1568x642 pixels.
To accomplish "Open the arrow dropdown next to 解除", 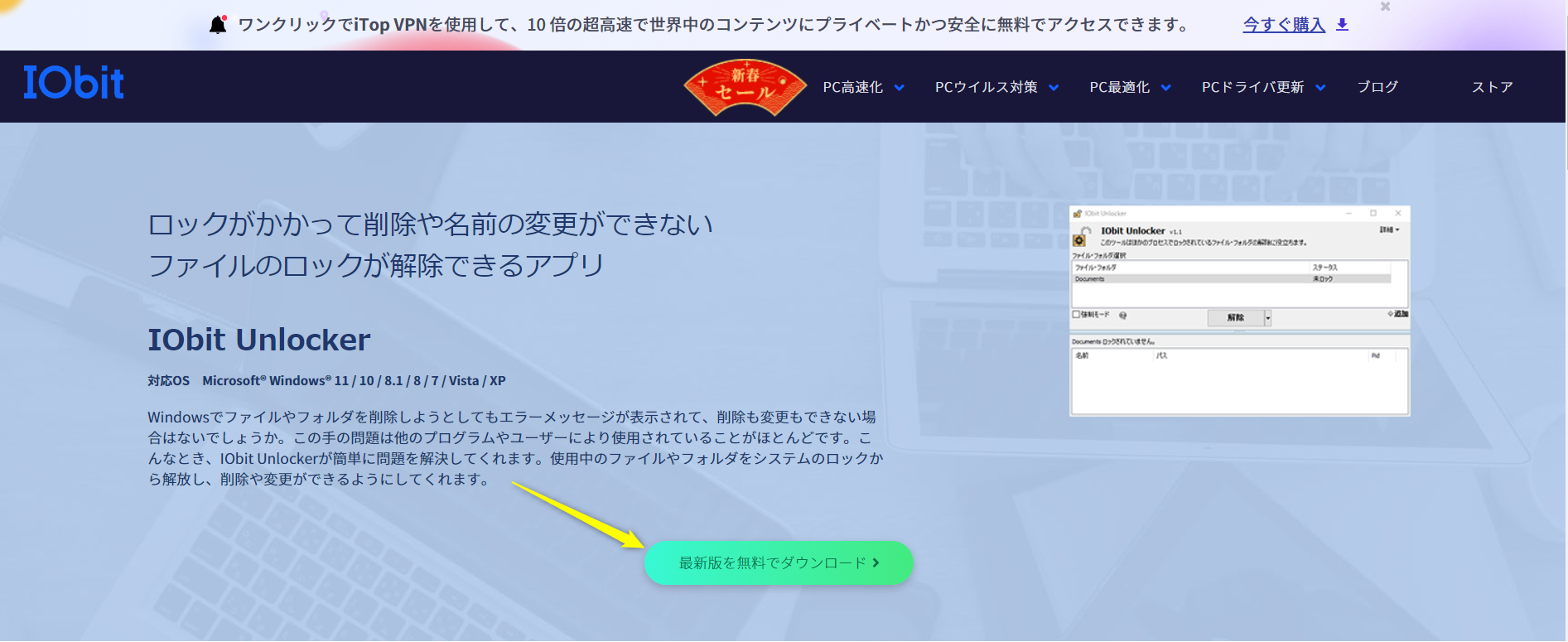I will coord(1267,318).
